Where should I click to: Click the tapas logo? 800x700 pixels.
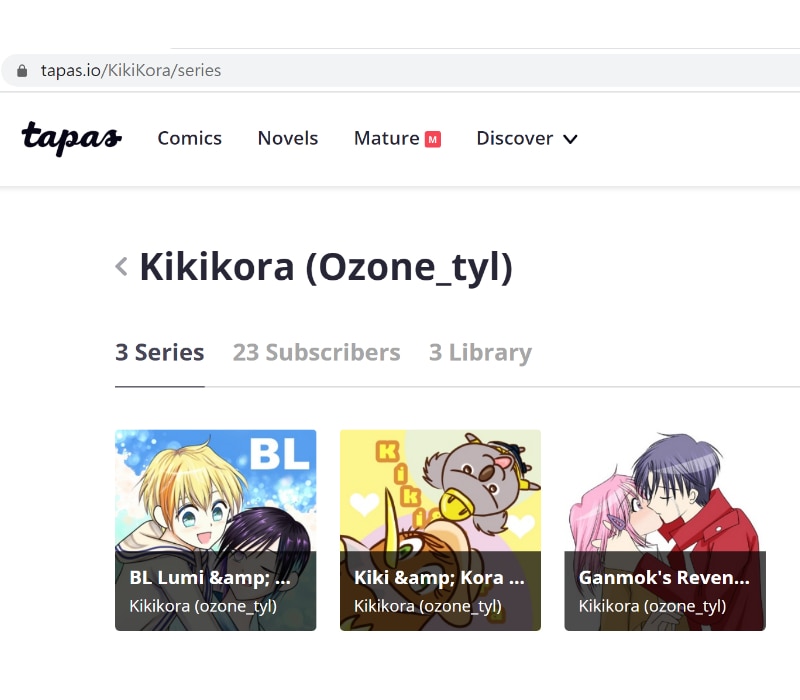pyautogui.click(x=71, y=138)
